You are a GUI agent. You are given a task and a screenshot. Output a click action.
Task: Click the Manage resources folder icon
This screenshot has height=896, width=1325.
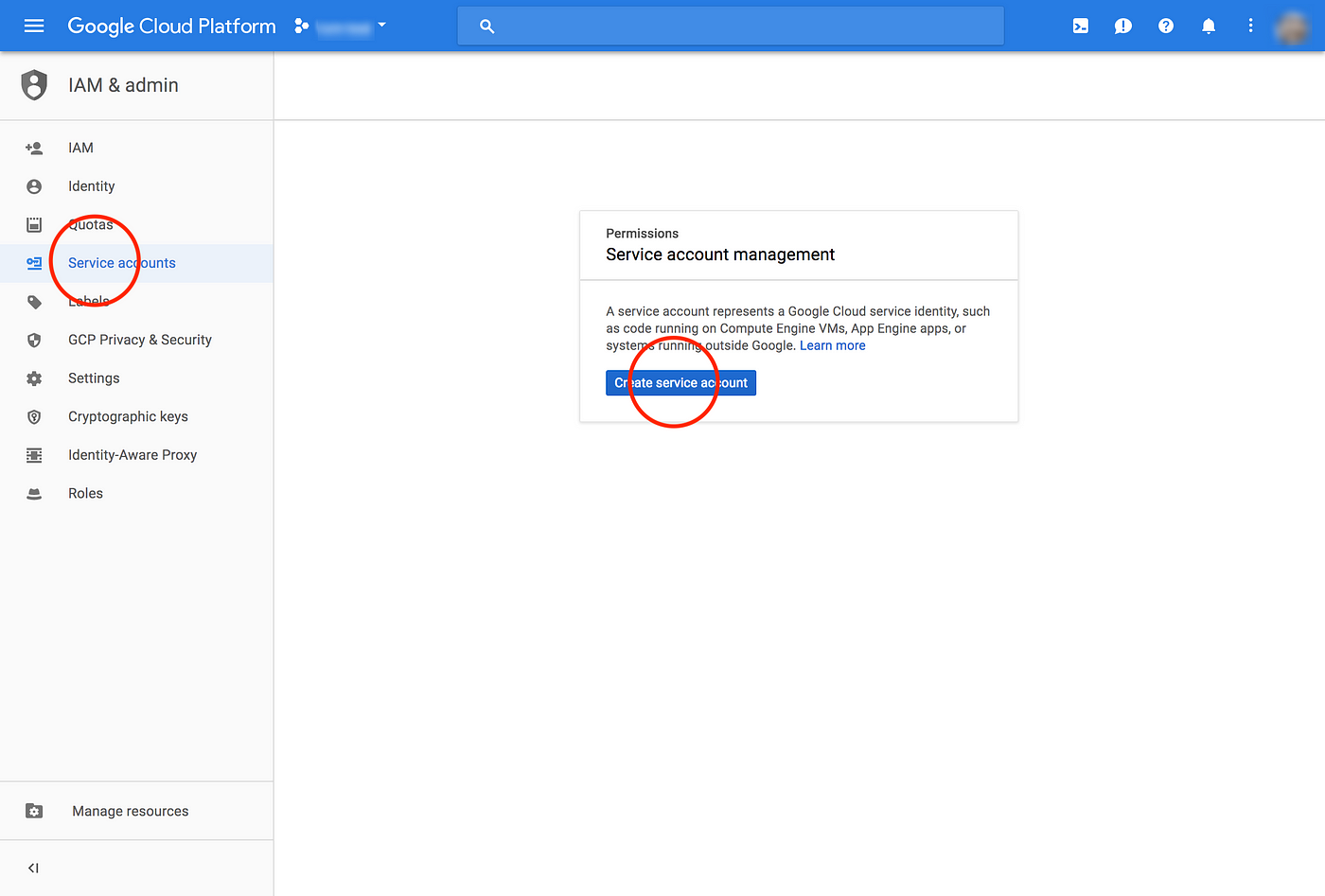point(34,811)
